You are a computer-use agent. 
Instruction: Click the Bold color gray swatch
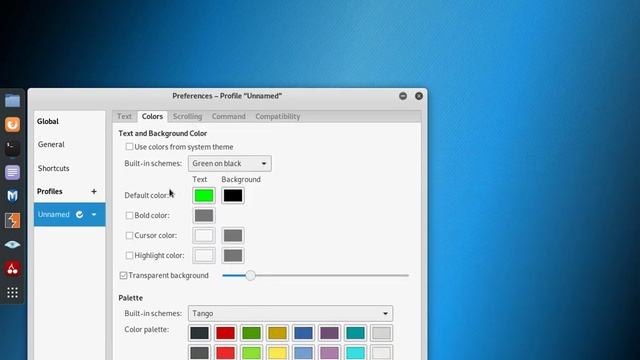click(204, 216)
